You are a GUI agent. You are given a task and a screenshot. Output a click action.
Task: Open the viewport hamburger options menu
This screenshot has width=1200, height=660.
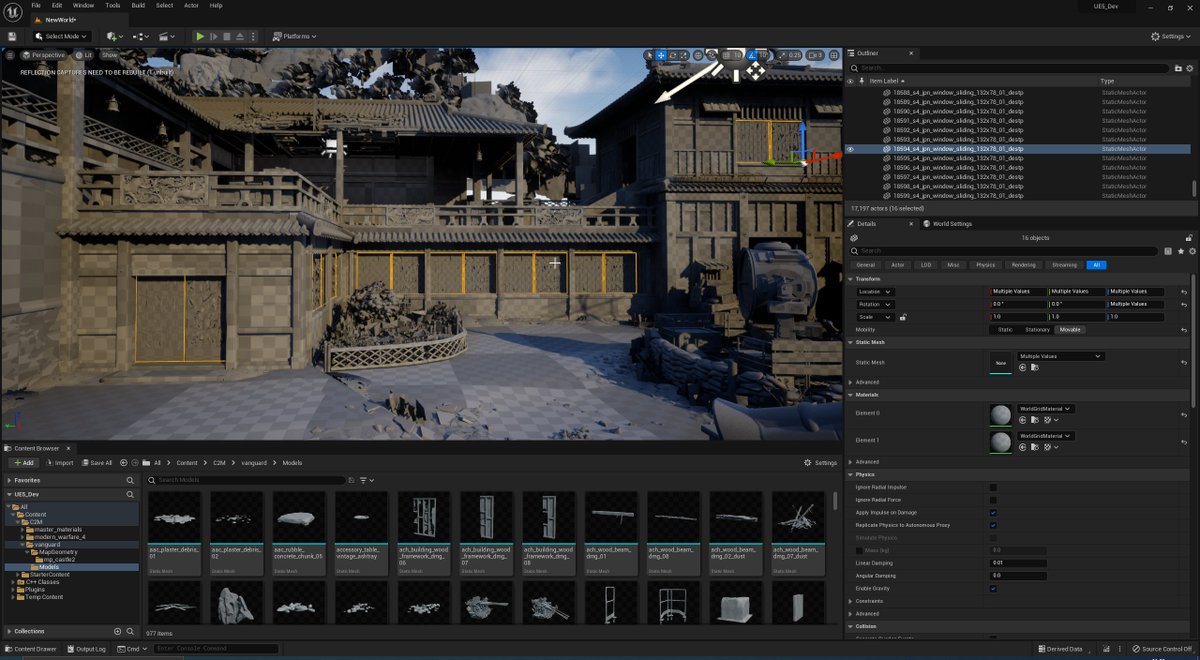(11, 55)
